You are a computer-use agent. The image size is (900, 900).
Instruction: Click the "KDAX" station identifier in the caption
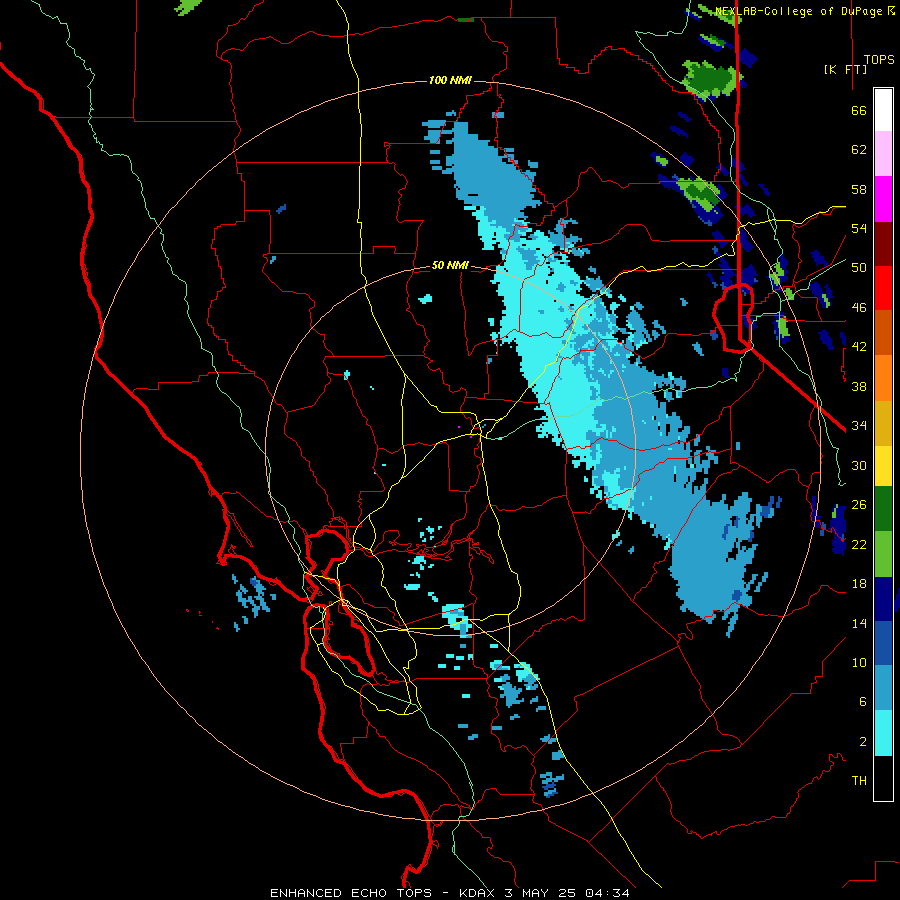[x=478, y=893]
